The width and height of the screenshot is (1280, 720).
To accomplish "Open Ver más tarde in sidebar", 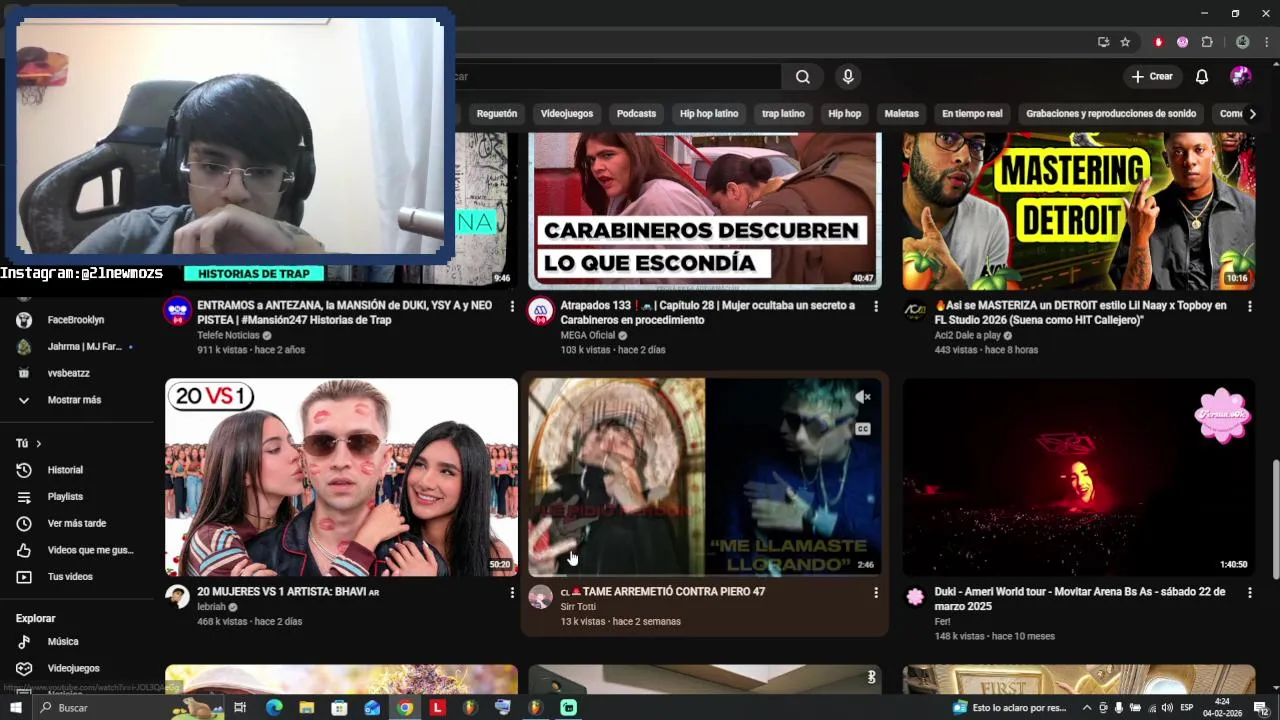I will click(x=76, y=524).
